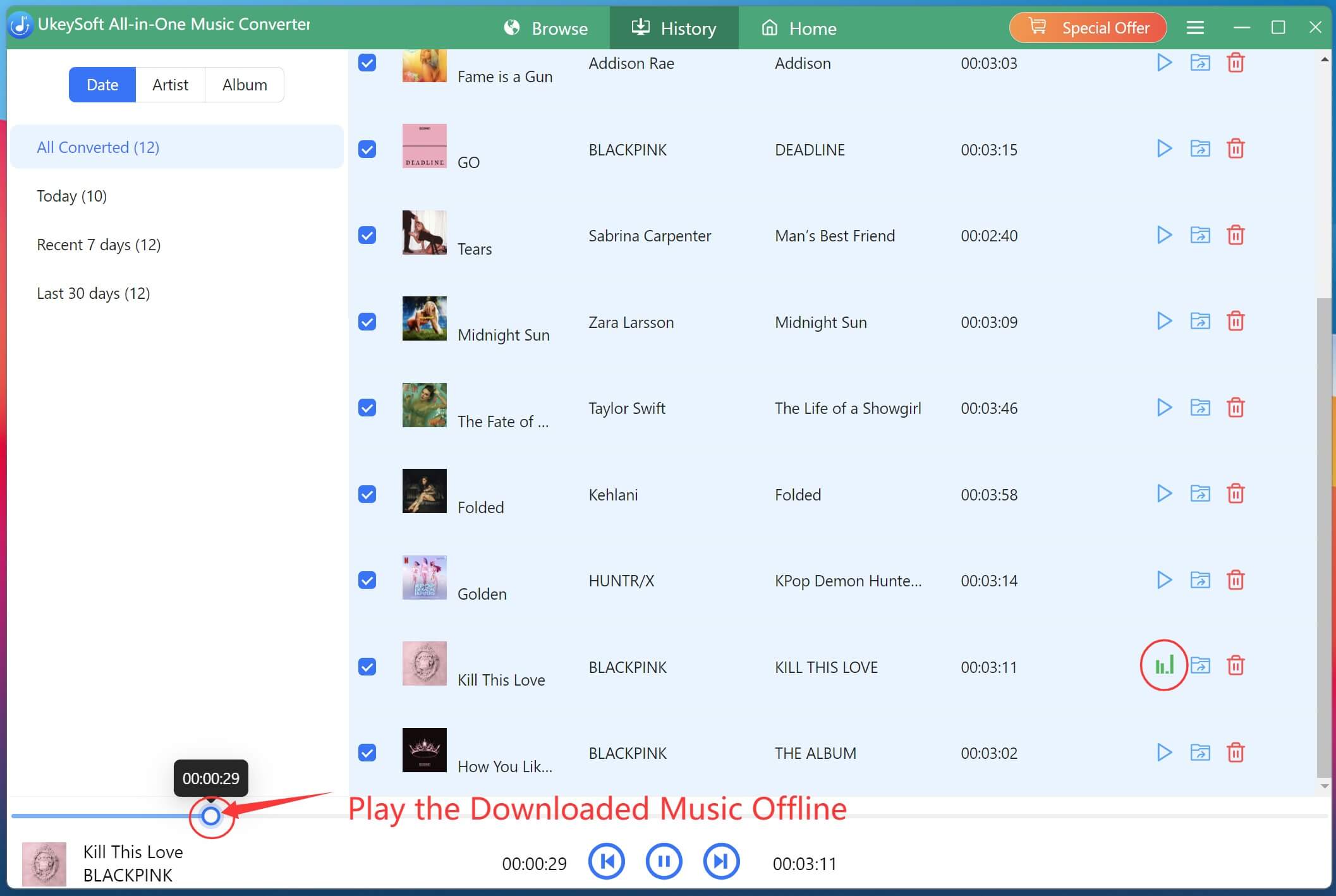
Task: Play the Midnight Sun track
Action: 1164,321
